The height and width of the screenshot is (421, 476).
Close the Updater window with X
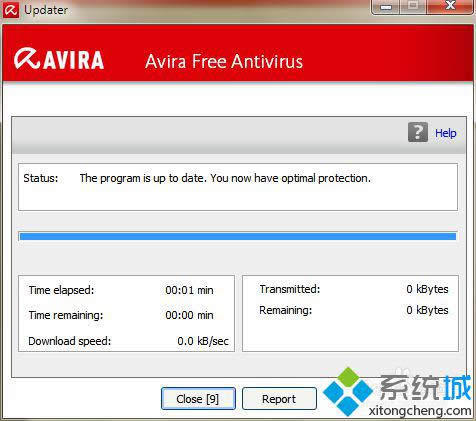click(450, 6)
